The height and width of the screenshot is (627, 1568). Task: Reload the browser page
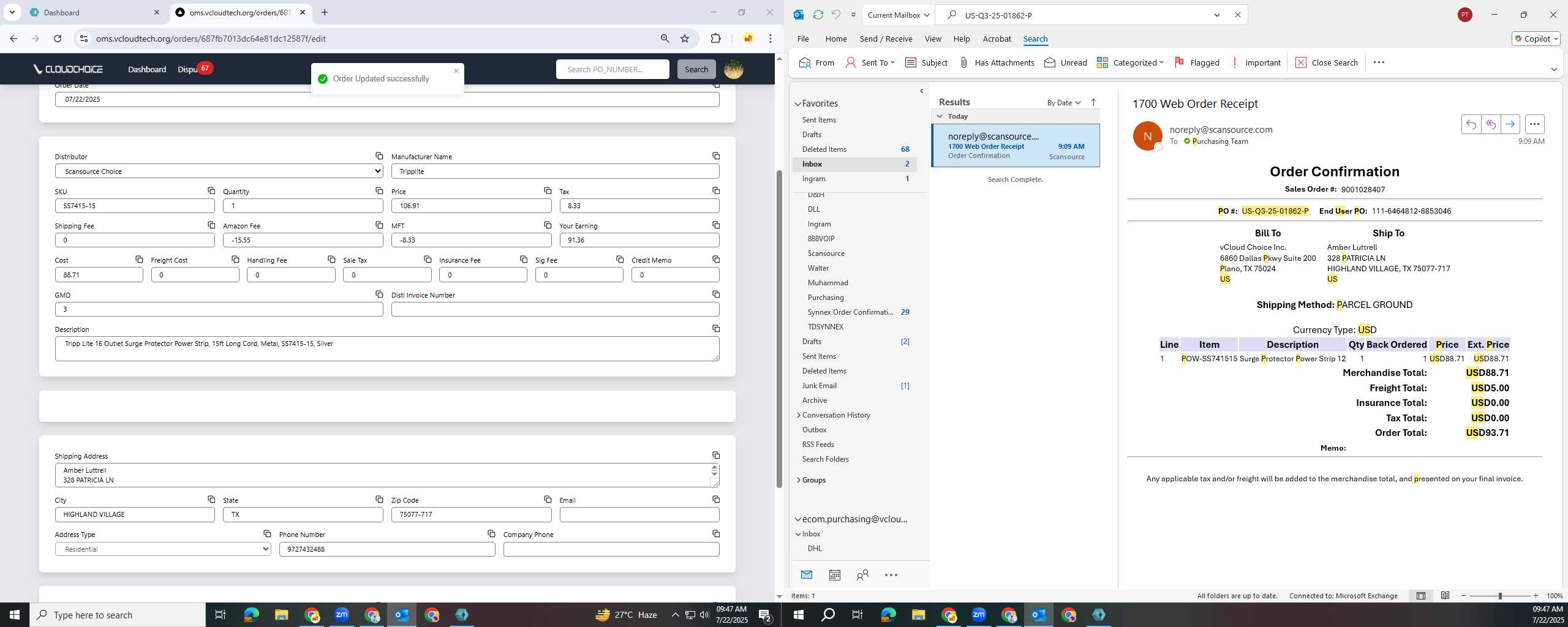(58, 39)
